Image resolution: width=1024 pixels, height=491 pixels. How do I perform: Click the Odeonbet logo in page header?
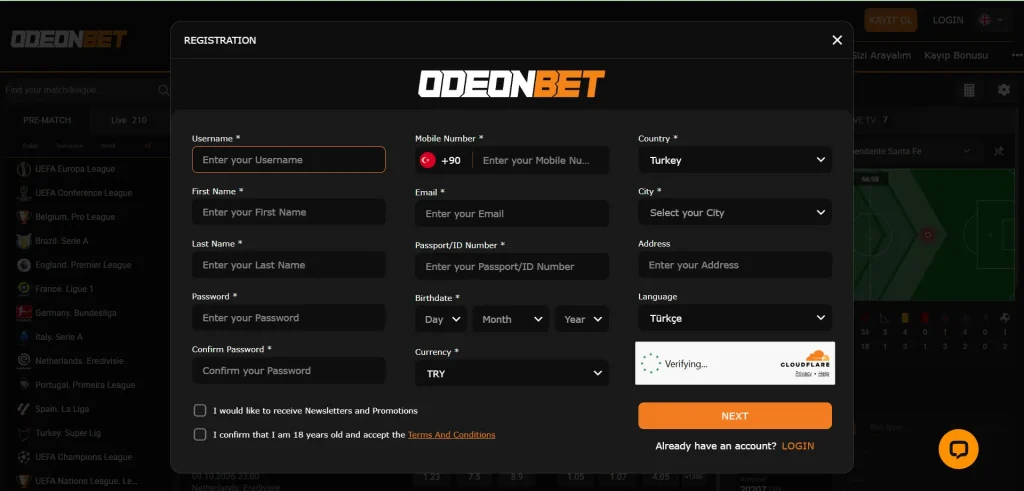[x=69, y=39]
